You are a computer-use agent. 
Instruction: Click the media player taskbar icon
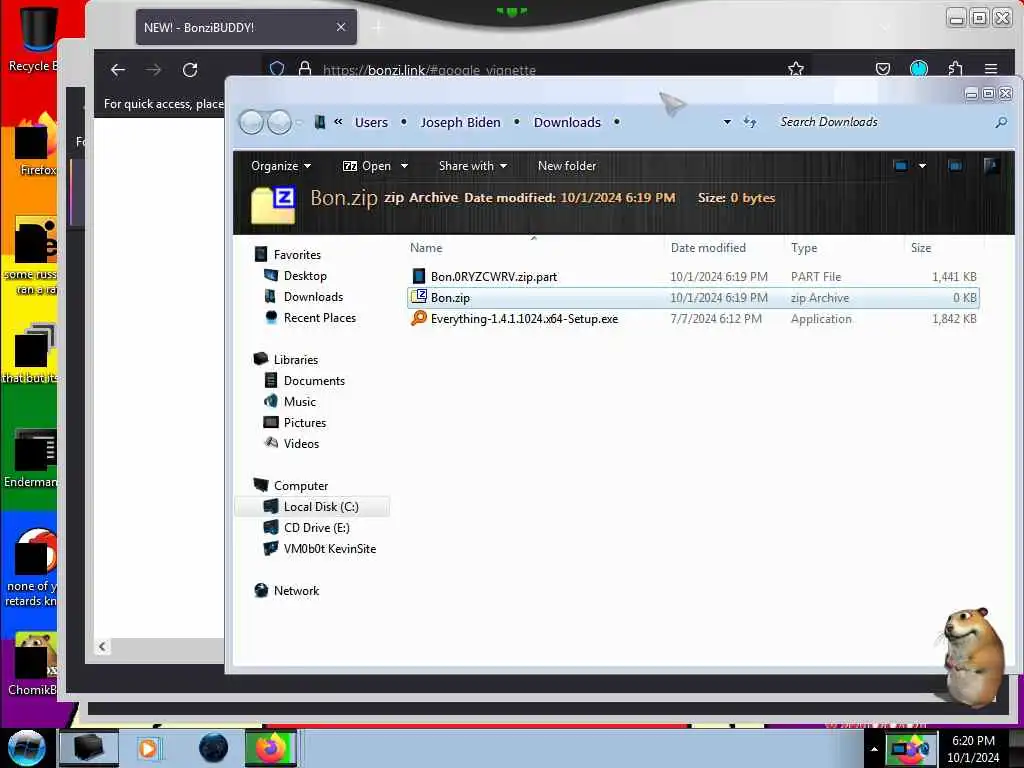[148, 748]
